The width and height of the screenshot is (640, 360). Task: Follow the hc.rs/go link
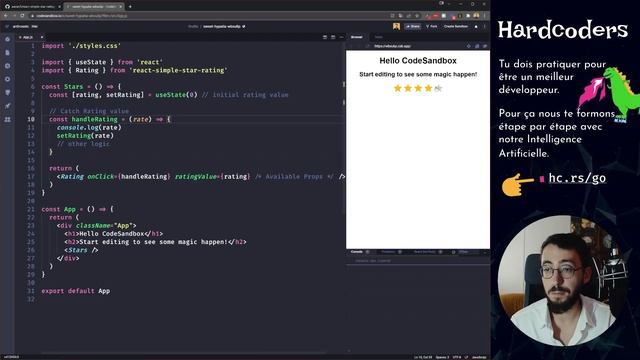point(577,178)
